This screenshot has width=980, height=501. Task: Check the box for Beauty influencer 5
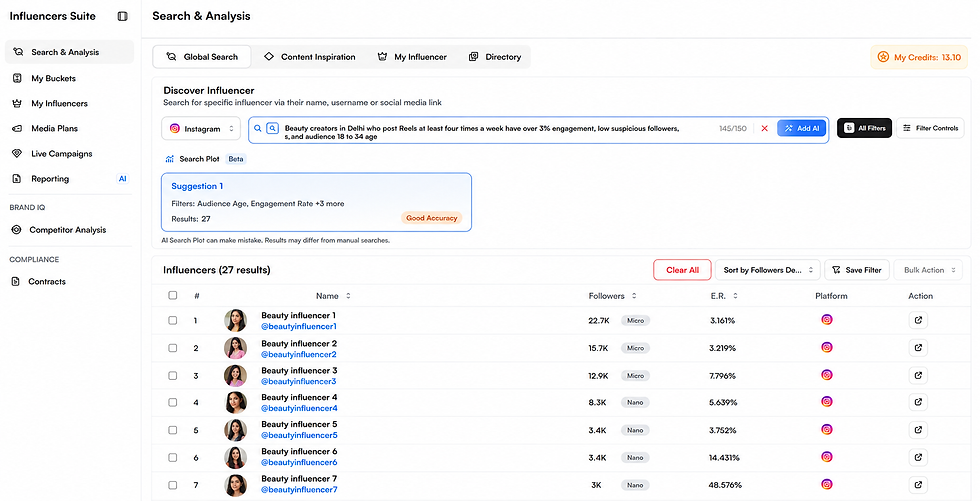point(172,430)
